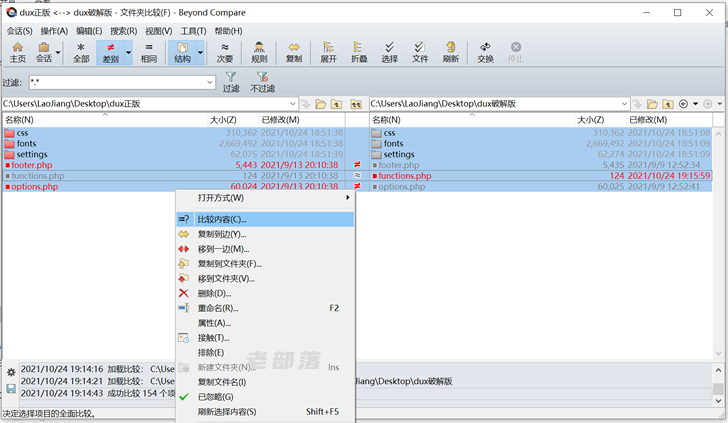Open dropdown arrow next to 差别

pyautogui.click(x=129, y=52)
